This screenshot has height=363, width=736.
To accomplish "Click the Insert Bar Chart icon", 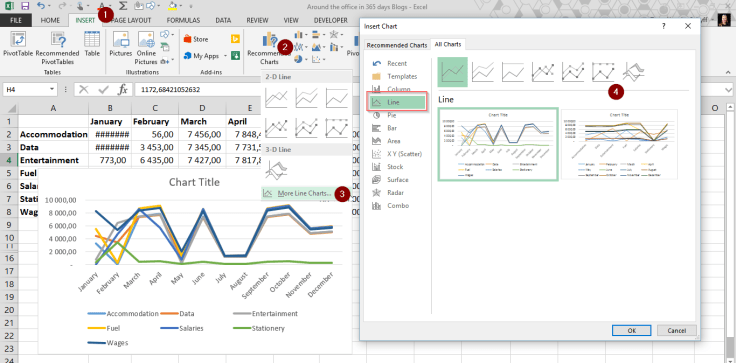I will (315, 34).
